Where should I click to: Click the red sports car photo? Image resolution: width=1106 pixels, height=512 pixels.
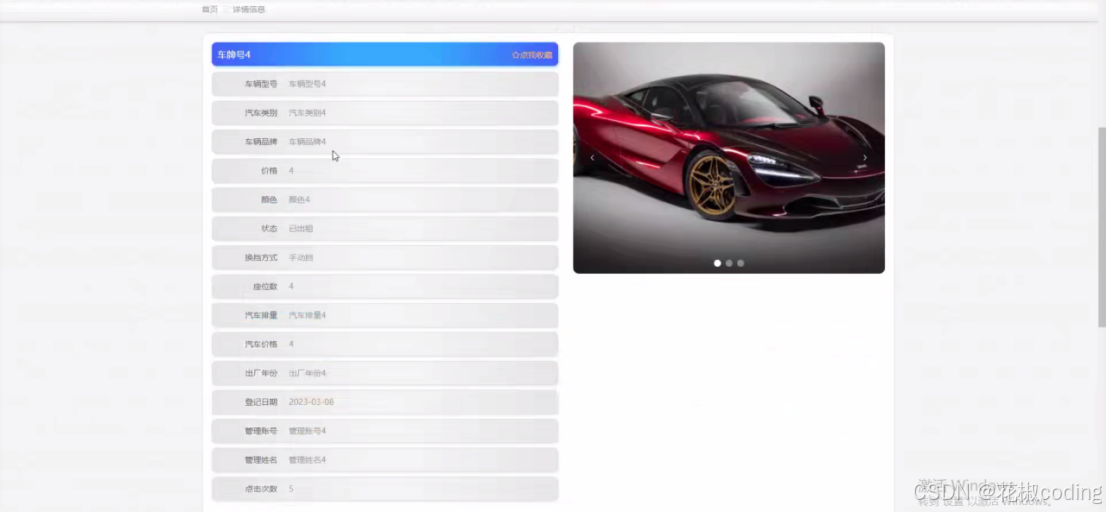(x=729, y=158)
